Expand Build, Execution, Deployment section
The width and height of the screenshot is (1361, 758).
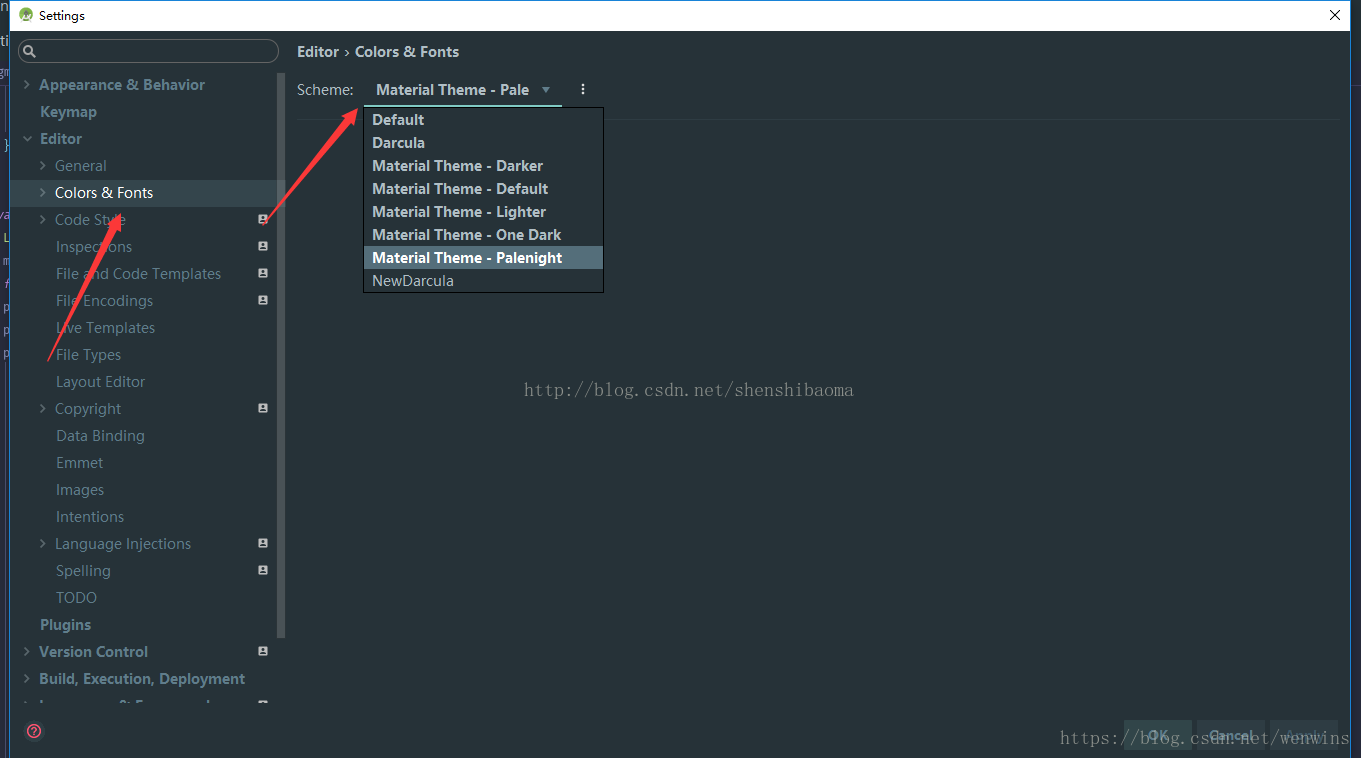point(27,679)
